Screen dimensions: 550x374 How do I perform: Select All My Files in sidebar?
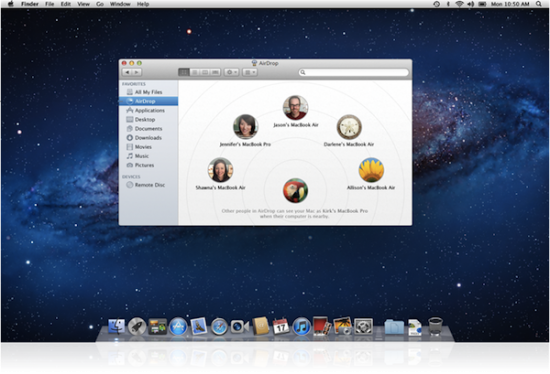148,92
